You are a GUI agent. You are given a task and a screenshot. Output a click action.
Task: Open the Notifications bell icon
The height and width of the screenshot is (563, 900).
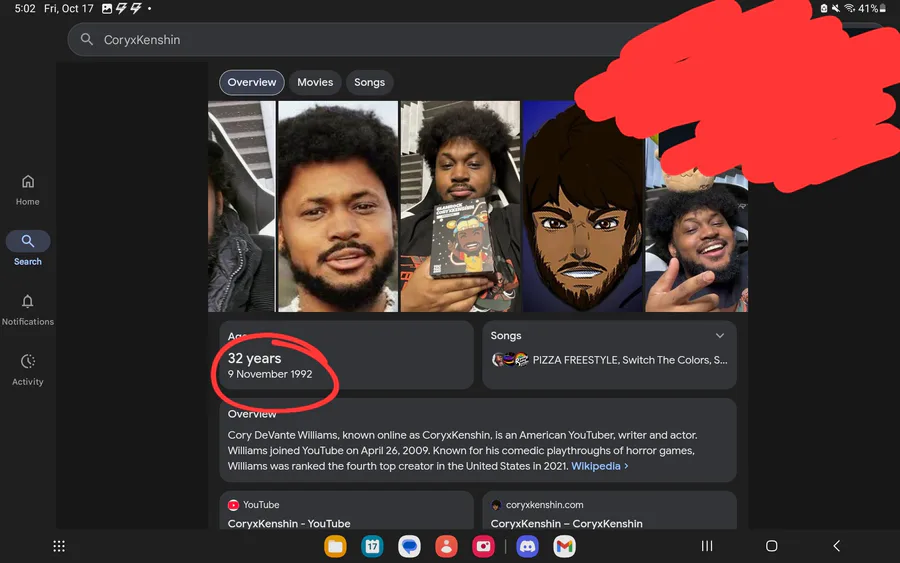(x=28, y=301)
